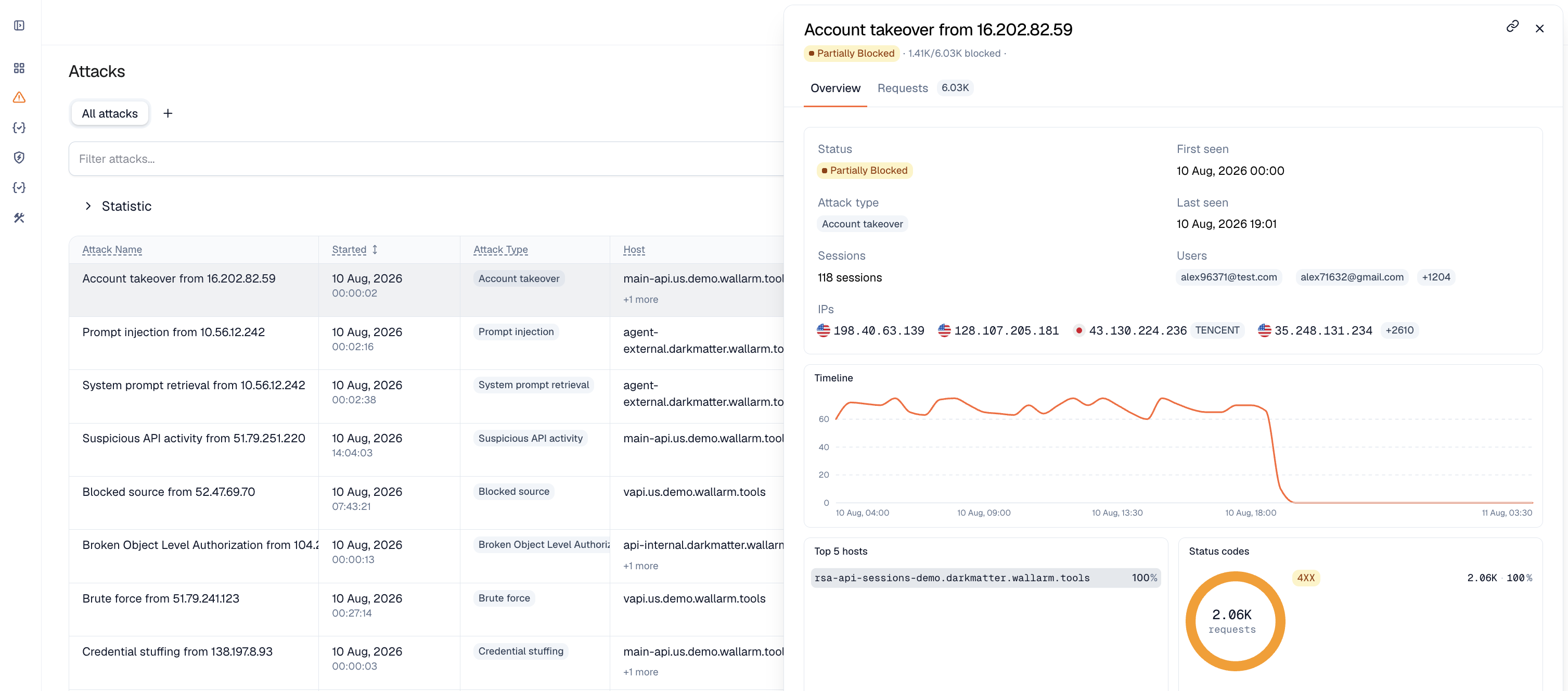This screenshot has width=1568, height=691.
Task: Open the shield security icon in sidebar
Action: (19, 158)
